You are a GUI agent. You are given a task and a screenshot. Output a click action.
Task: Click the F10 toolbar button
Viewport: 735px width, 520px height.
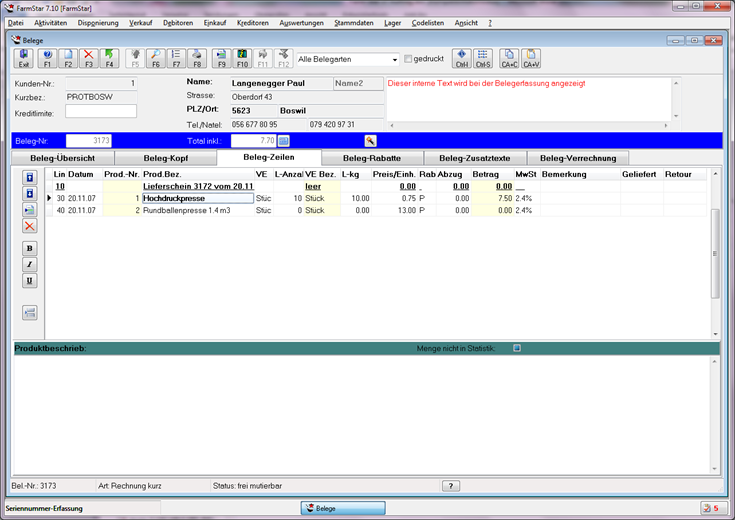[x=242, y=59]
